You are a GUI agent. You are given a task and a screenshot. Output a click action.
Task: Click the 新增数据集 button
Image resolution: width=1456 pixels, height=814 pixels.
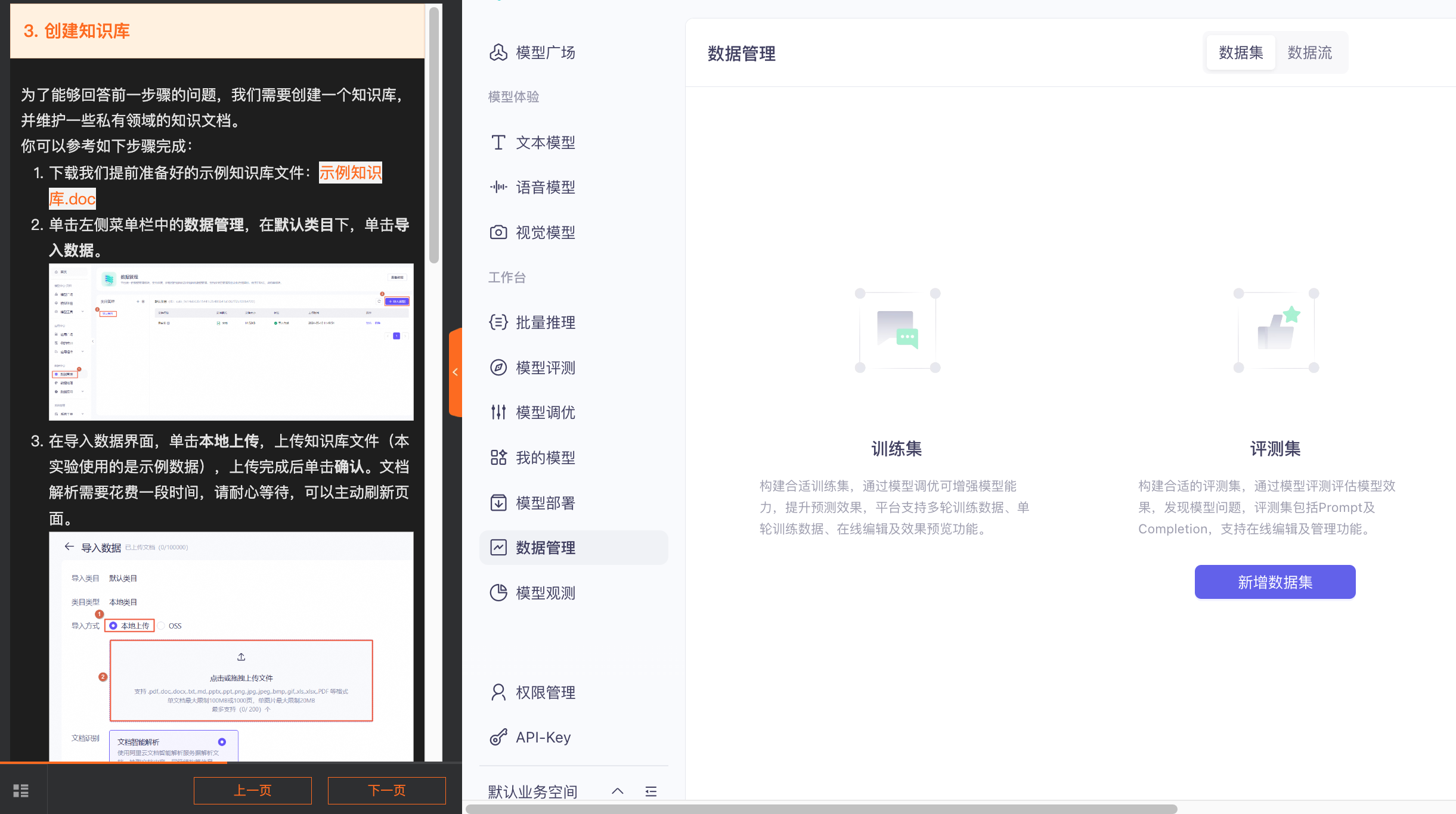1275,582
